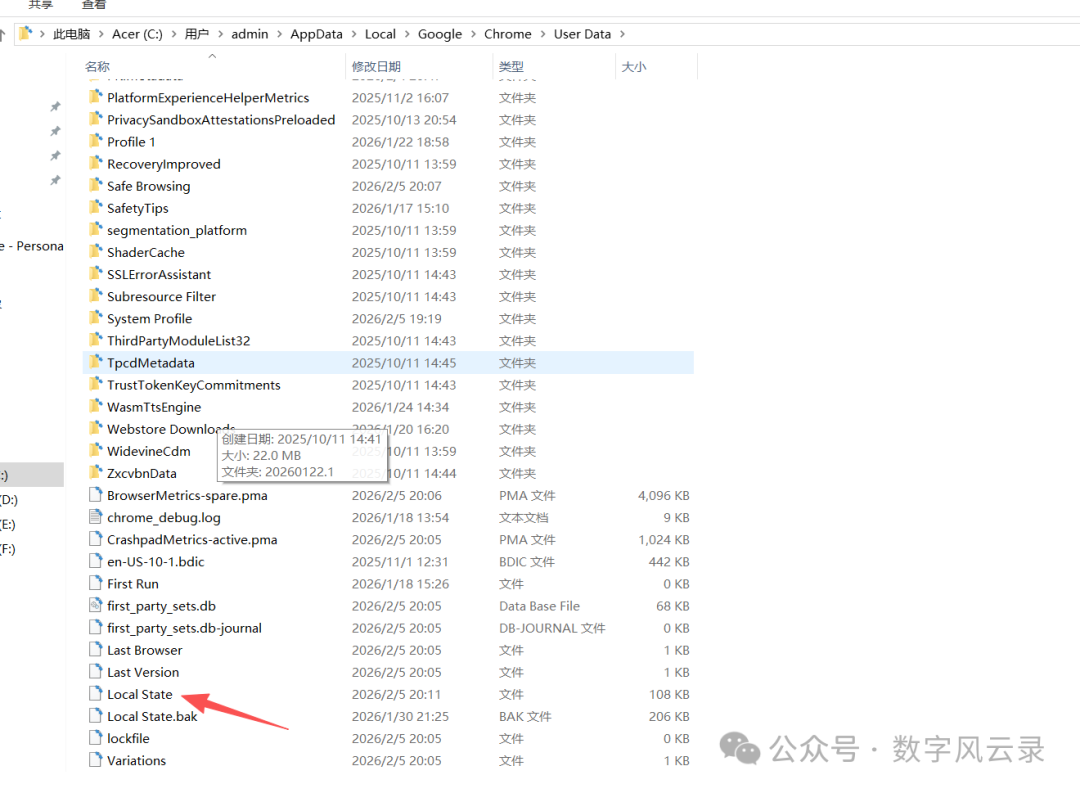Click the segmentation_platform folder icon

95,229
